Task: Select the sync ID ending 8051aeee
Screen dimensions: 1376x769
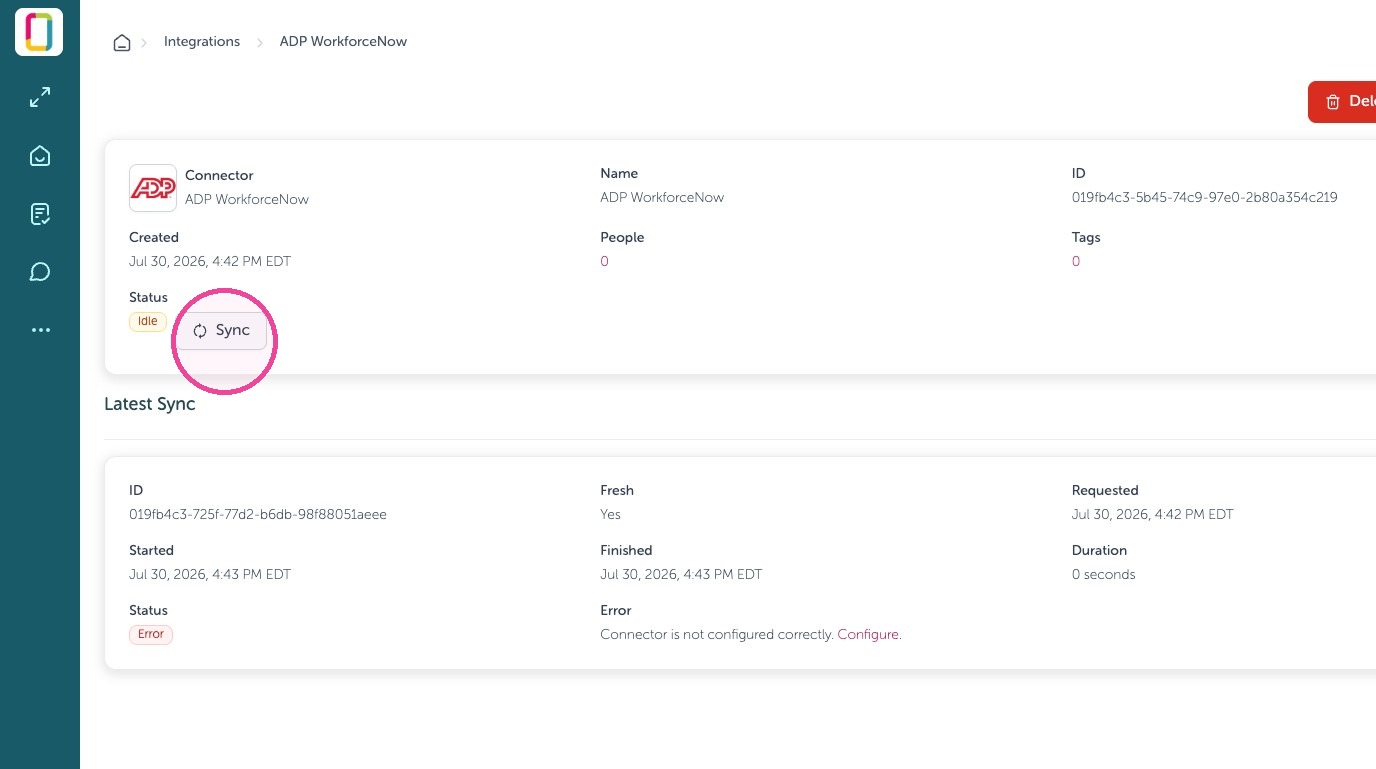Action: [x=258, y=515]
